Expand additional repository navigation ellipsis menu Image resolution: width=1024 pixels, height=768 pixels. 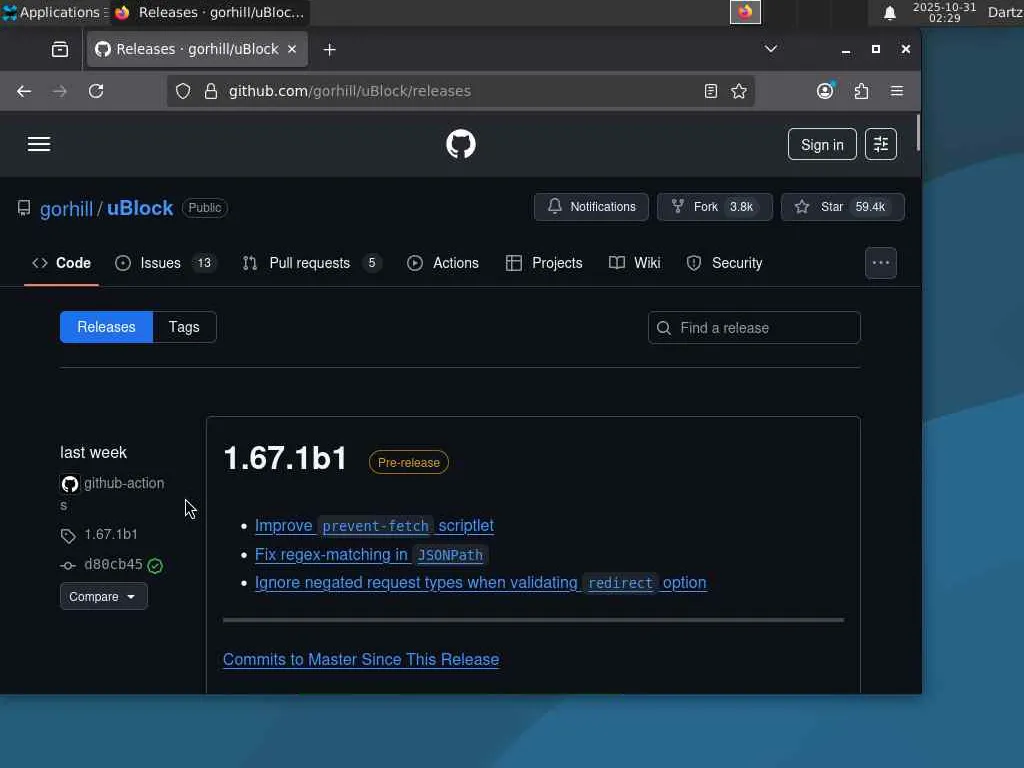coord(880,263)
